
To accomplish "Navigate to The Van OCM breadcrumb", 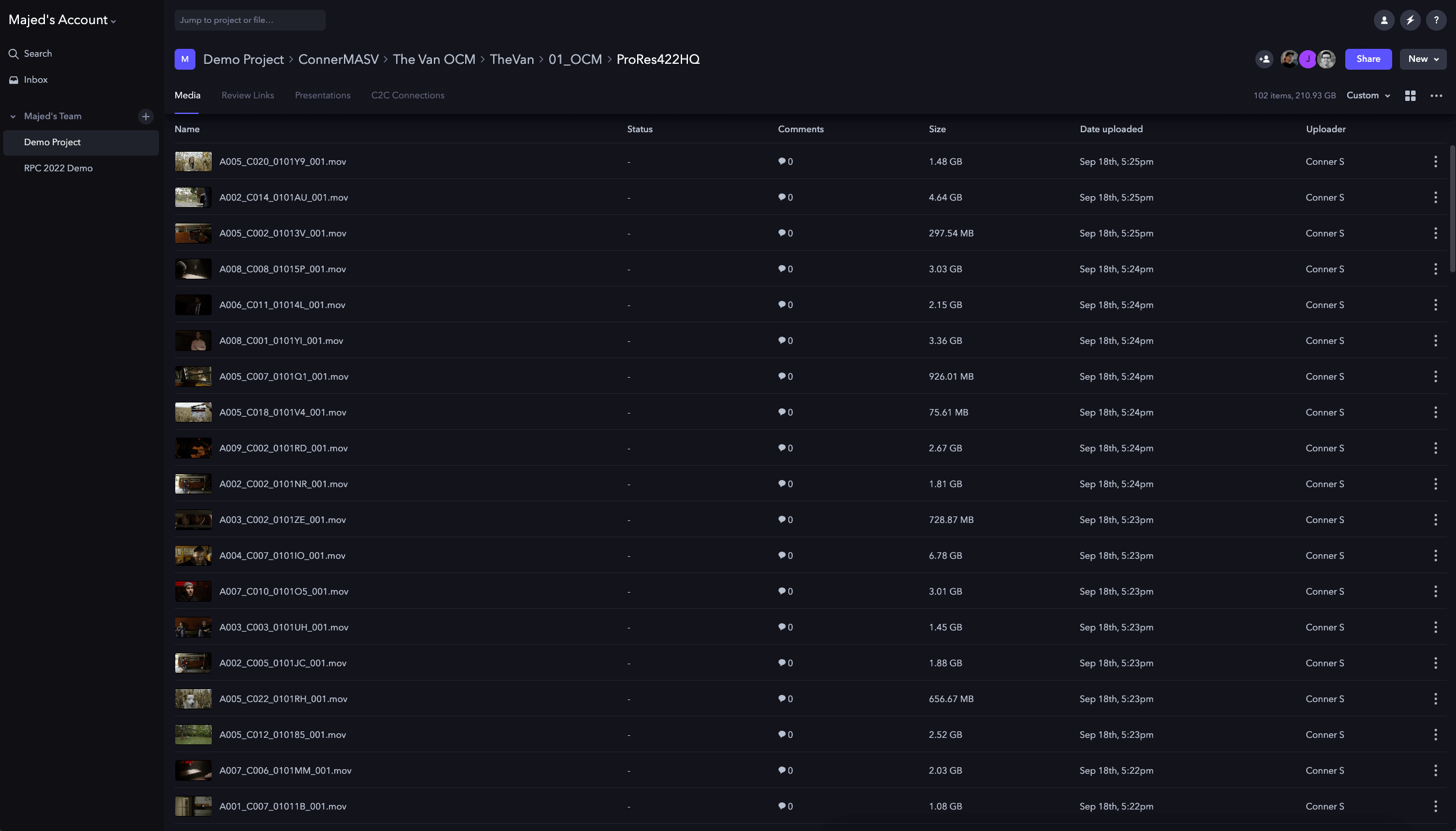I will tap(434, 59).
